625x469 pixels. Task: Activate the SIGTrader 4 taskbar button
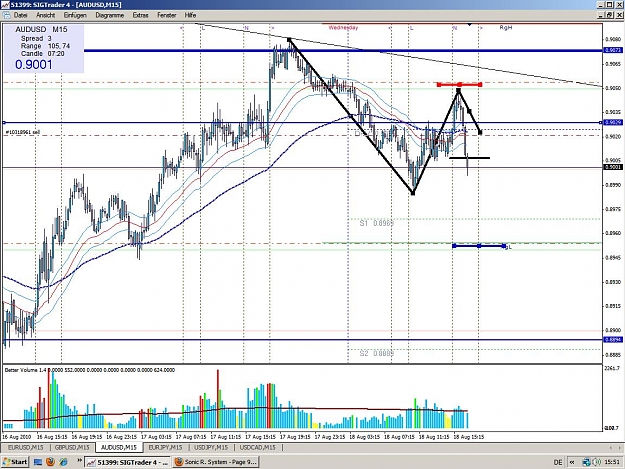[128, 462]
